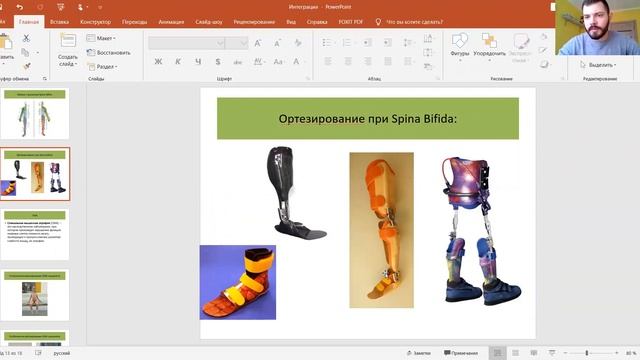Screen dimensions: 640x360
Task: Switch to reading view
Action: [534, 353]
